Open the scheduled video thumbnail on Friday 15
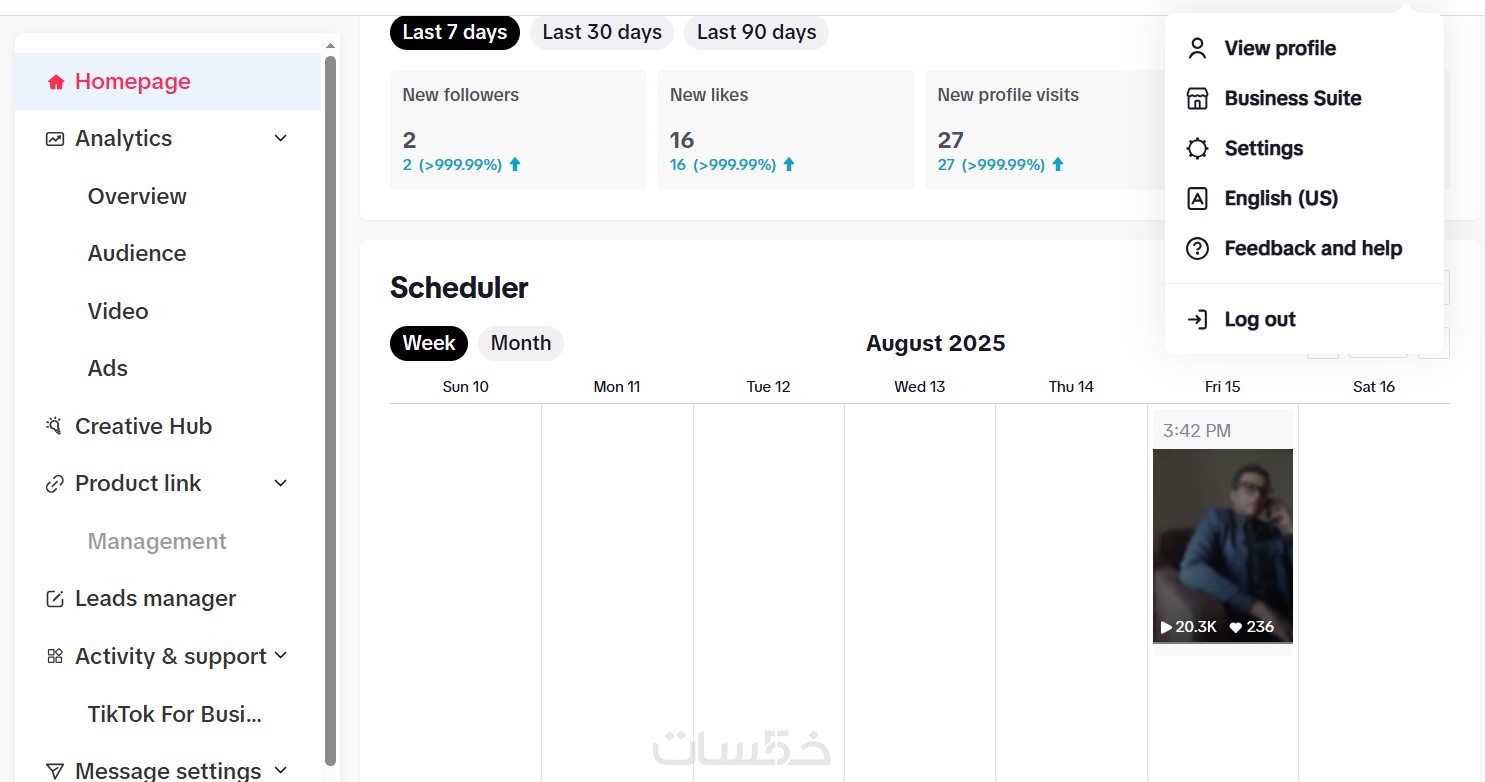The height and width of the screenshot is (782, 1485). (x=1222, y=545)
